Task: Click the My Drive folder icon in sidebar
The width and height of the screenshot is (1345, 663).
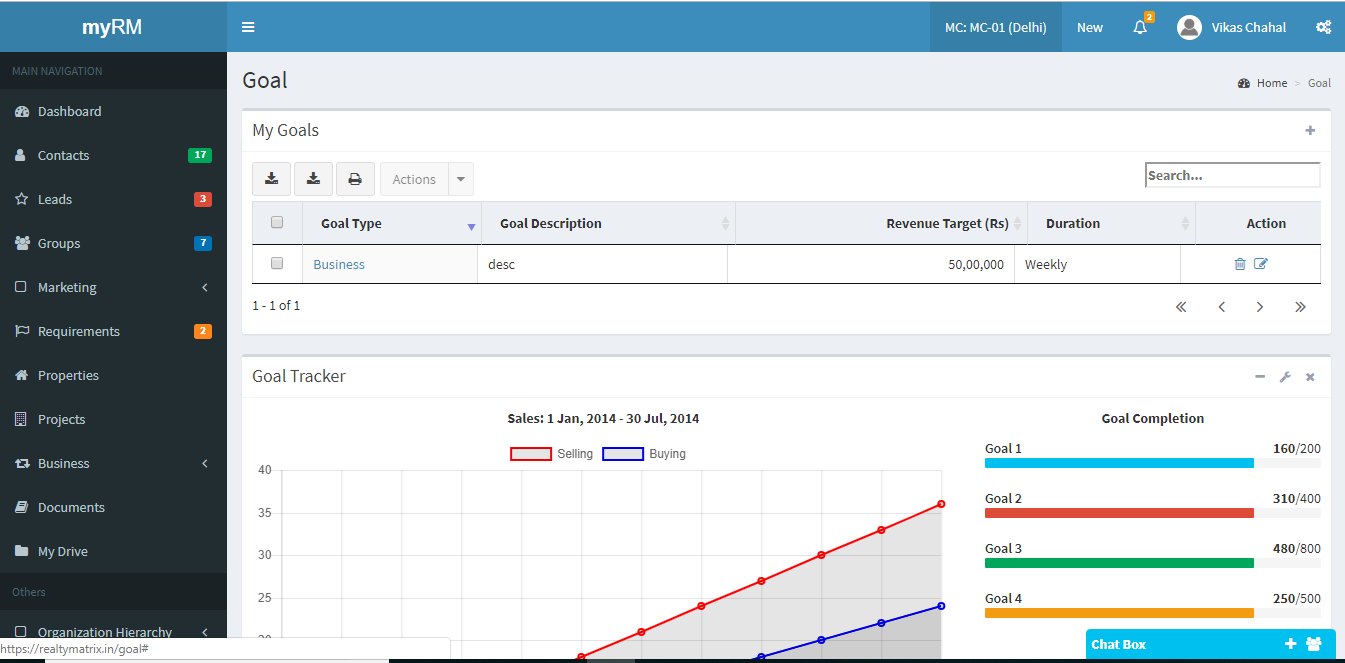Action: pos(21,551)
